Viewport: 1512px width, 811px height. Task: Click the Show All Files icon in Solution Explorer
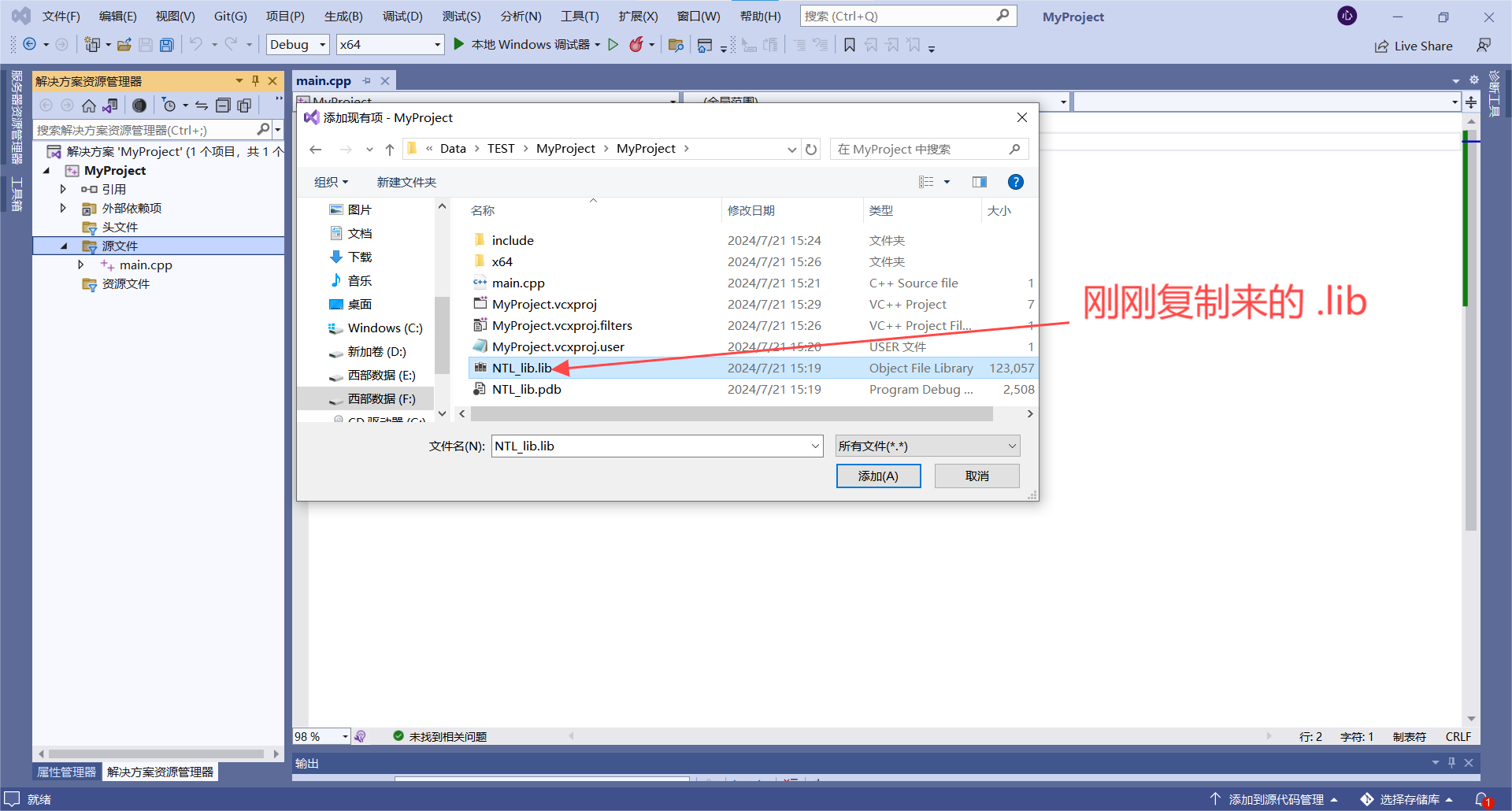click(x=244, y=106)
